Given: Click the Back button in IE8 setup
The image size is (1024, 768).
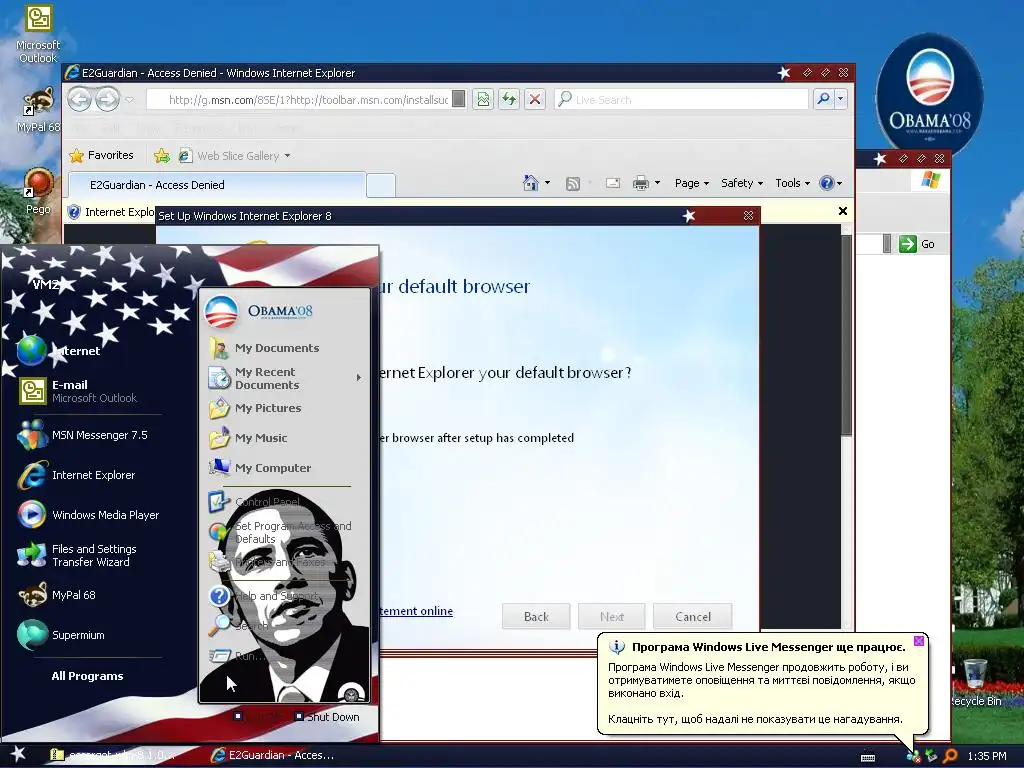Looking at the screenshot, I should point(536,616).
